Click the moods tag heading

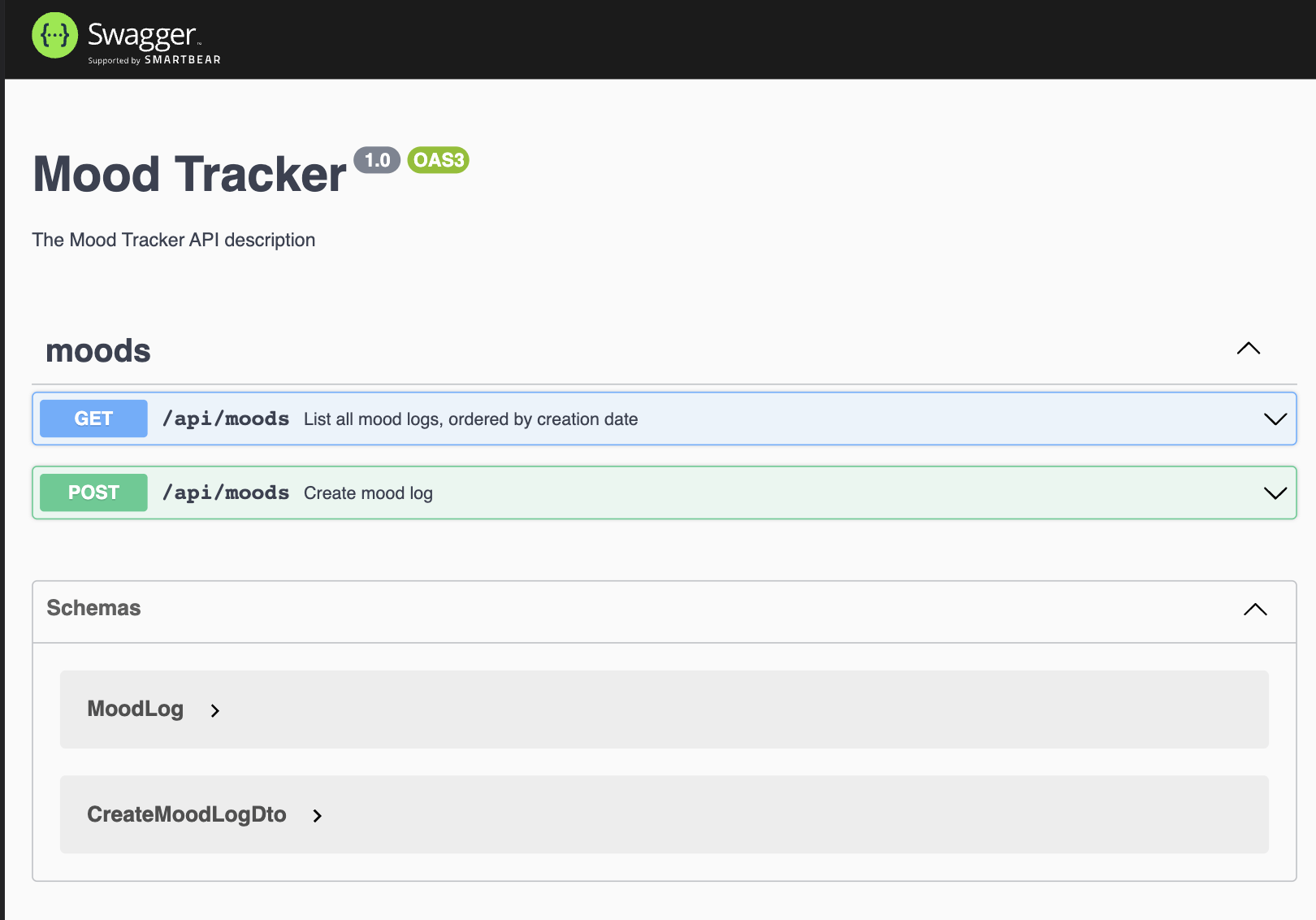tap(98, 351)
